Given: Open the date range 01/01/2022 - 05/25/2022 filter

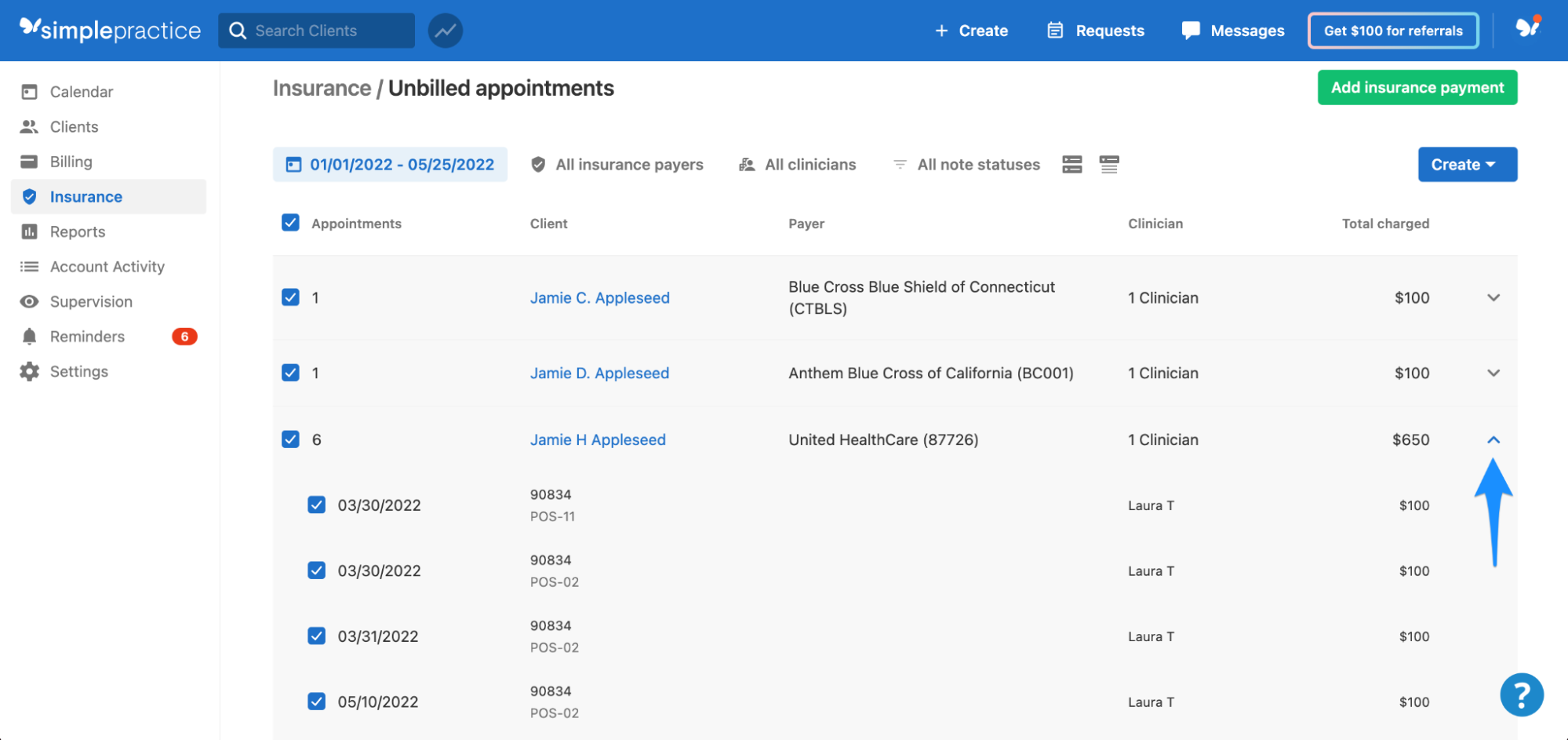Looking at the screenshot, I should [390, 164].
